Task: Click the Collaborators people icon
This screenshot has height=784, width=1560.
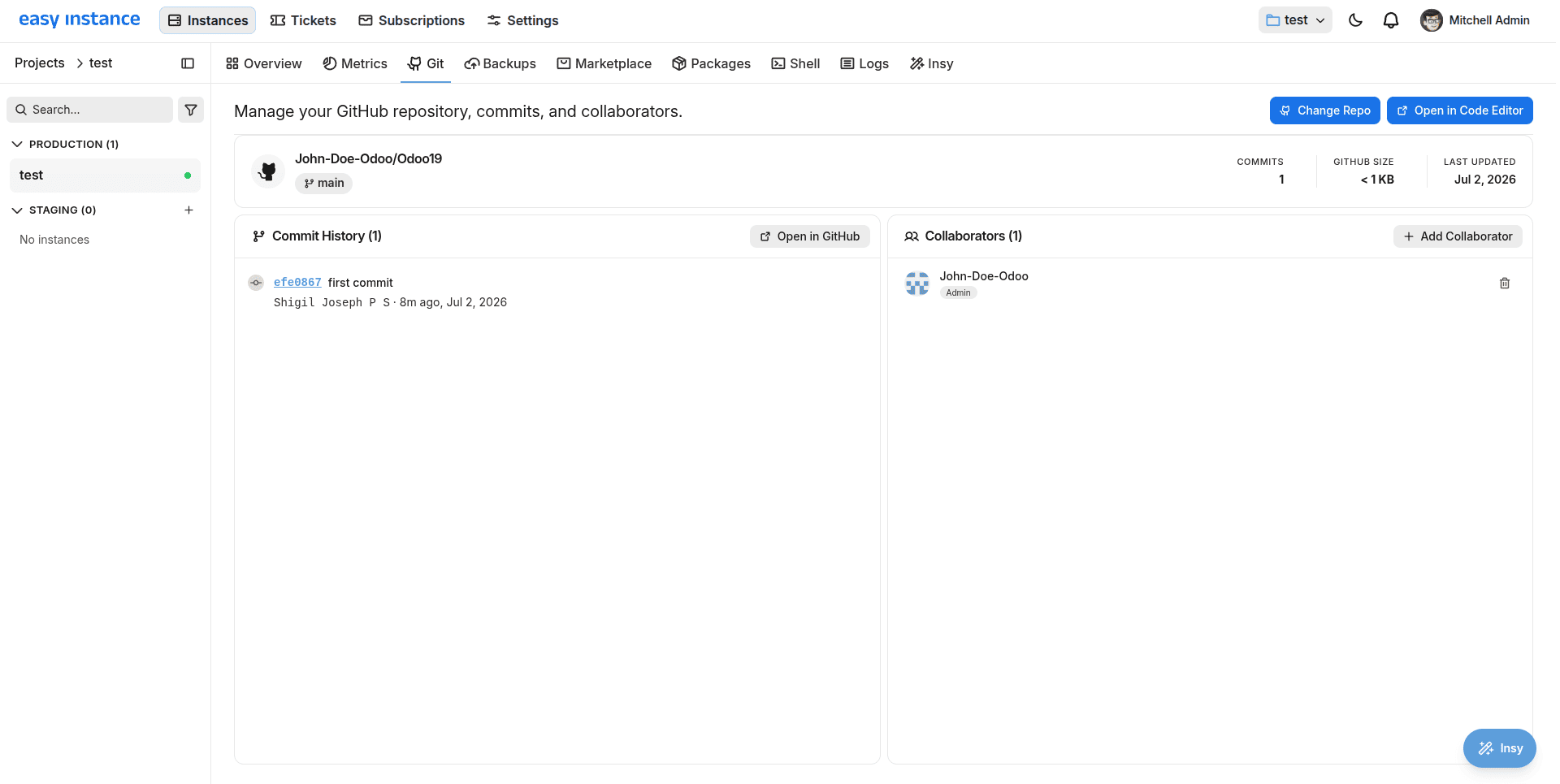Action: pos(912,236)
